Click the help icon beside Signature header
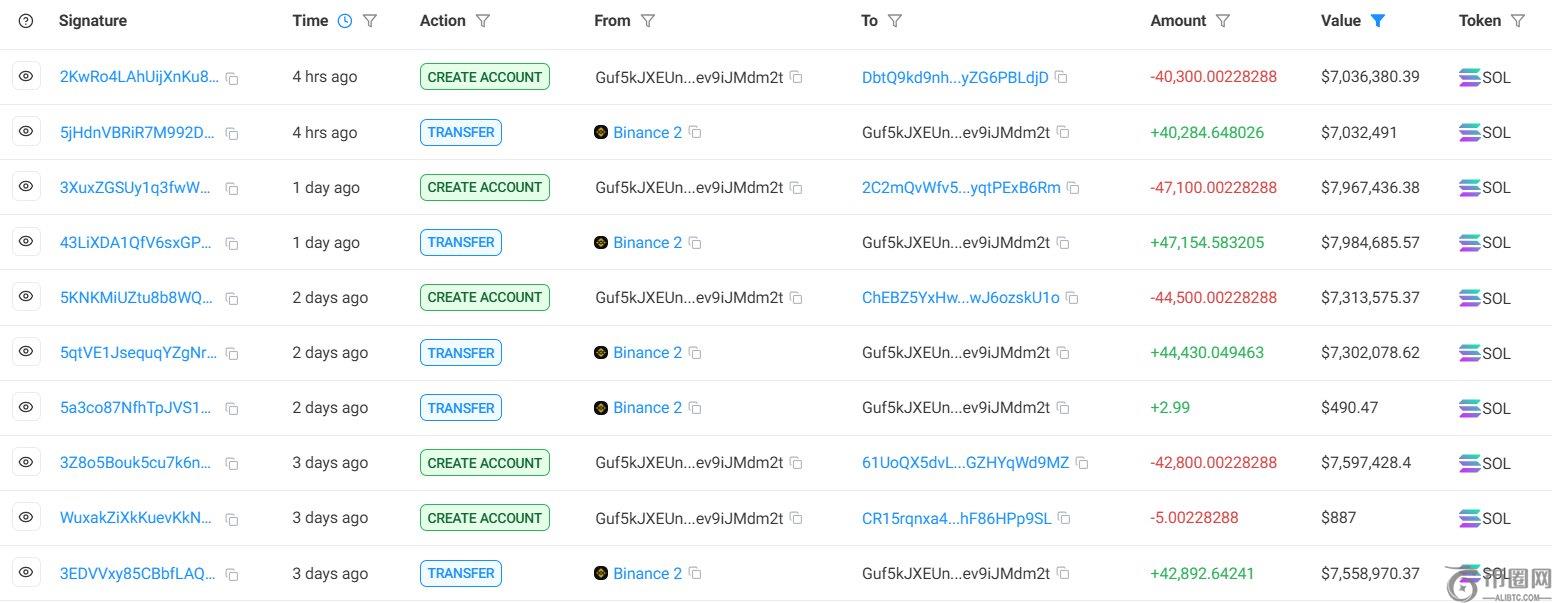 pyautogui.click(x=26, y=21)
